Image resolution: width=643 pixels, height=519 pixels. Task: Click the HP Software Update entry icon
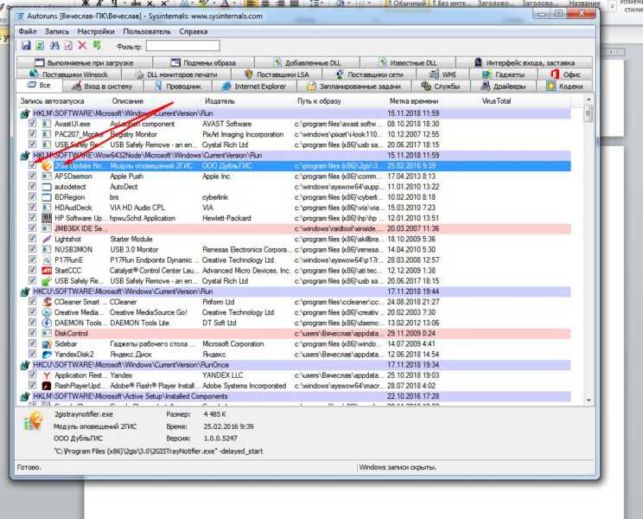point(46,218)
